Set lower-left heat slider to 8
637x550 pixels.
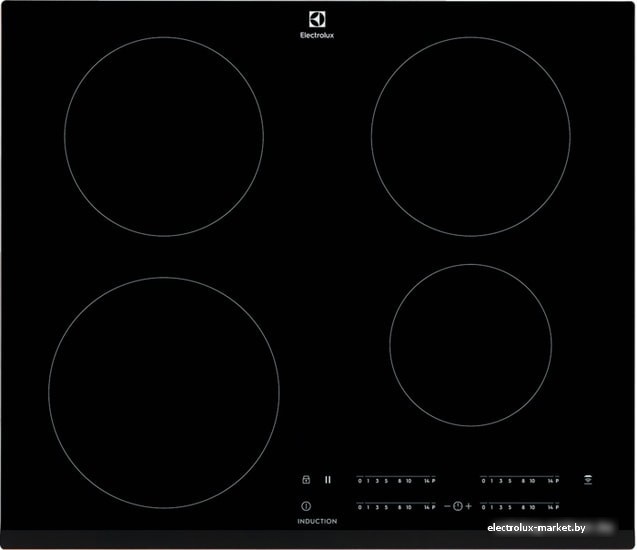click(x=399, y=507)
